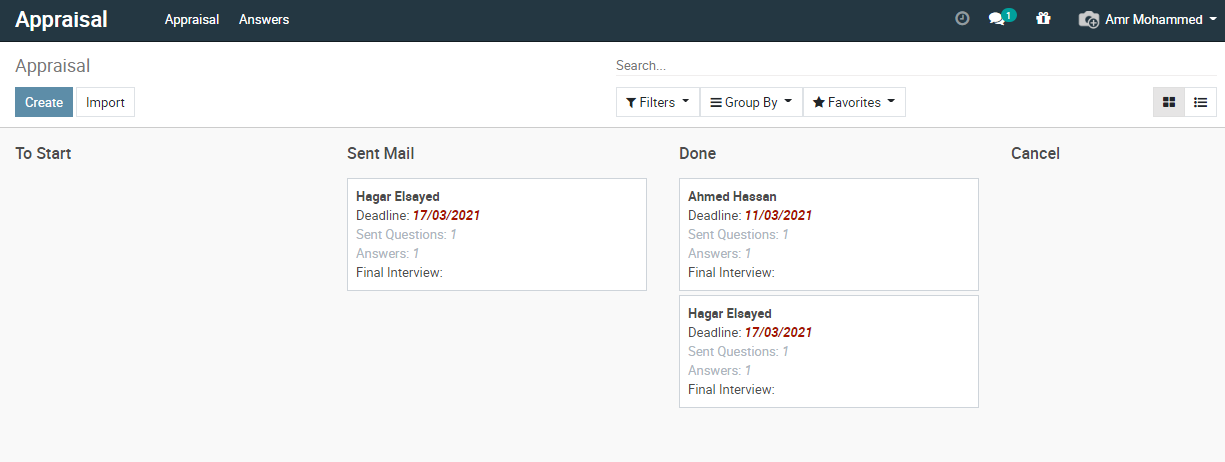Open the Filters dropdown

pyautogui.click(x=658, y=102)
